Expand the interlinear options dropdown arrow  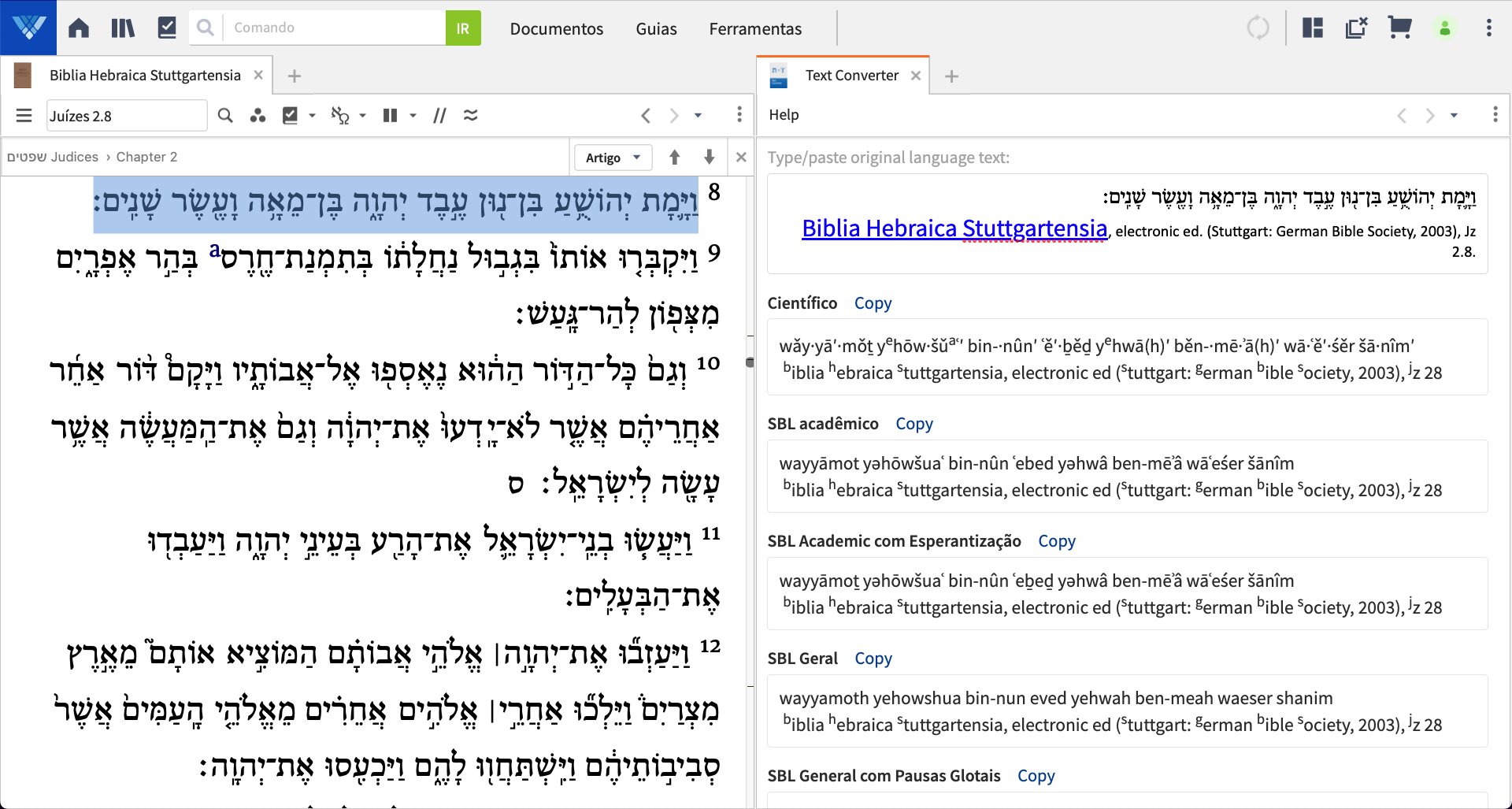point(362,116)
